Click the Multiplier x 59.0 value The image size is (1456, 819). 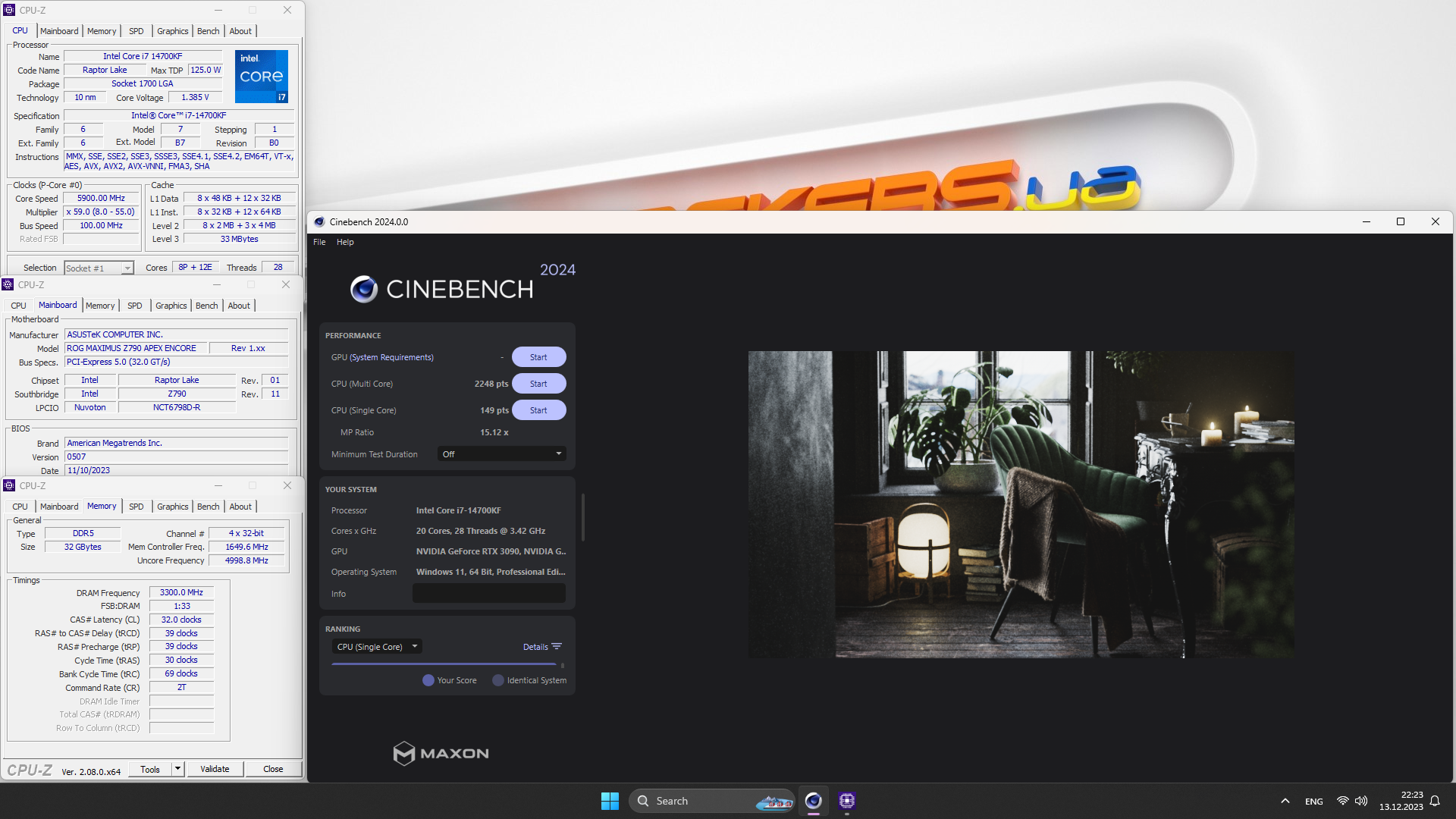(101, 212)
